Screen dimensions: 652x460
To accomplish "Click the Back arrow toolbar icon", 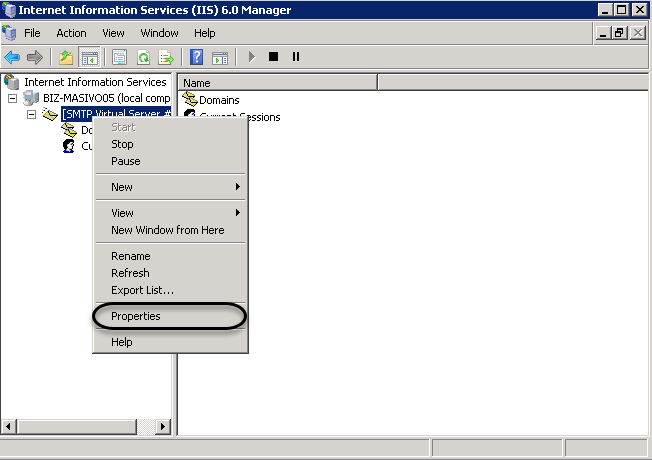I will pos(12,57).
